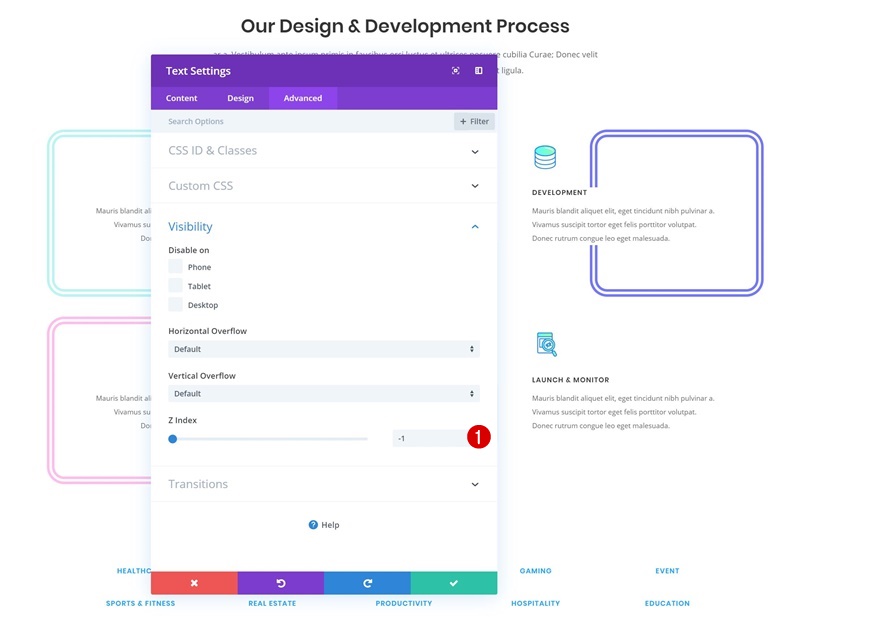Click the Launch & Monitor icon
Image resolution: width=880 pixels, height=634 pixels.
tap(546, 344)
